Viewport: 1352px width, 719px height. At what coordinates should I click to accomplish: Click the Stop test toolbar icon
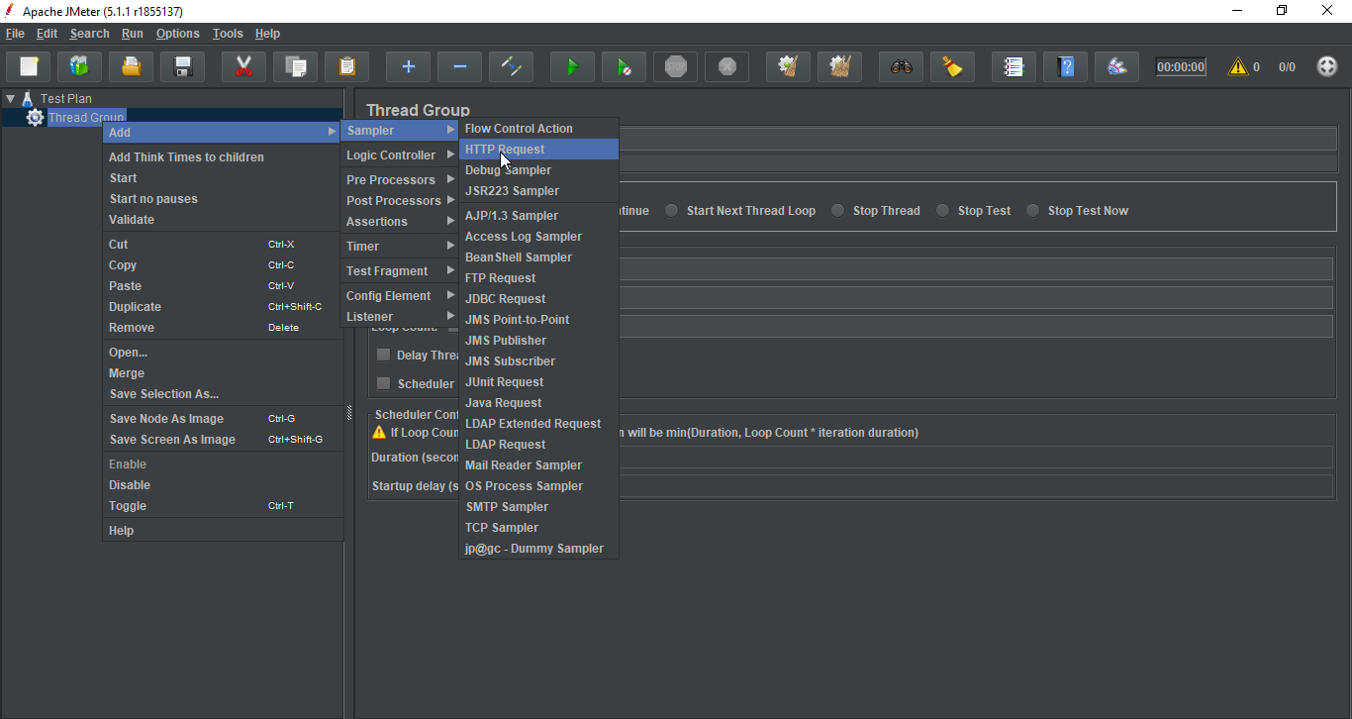point(676,67)
